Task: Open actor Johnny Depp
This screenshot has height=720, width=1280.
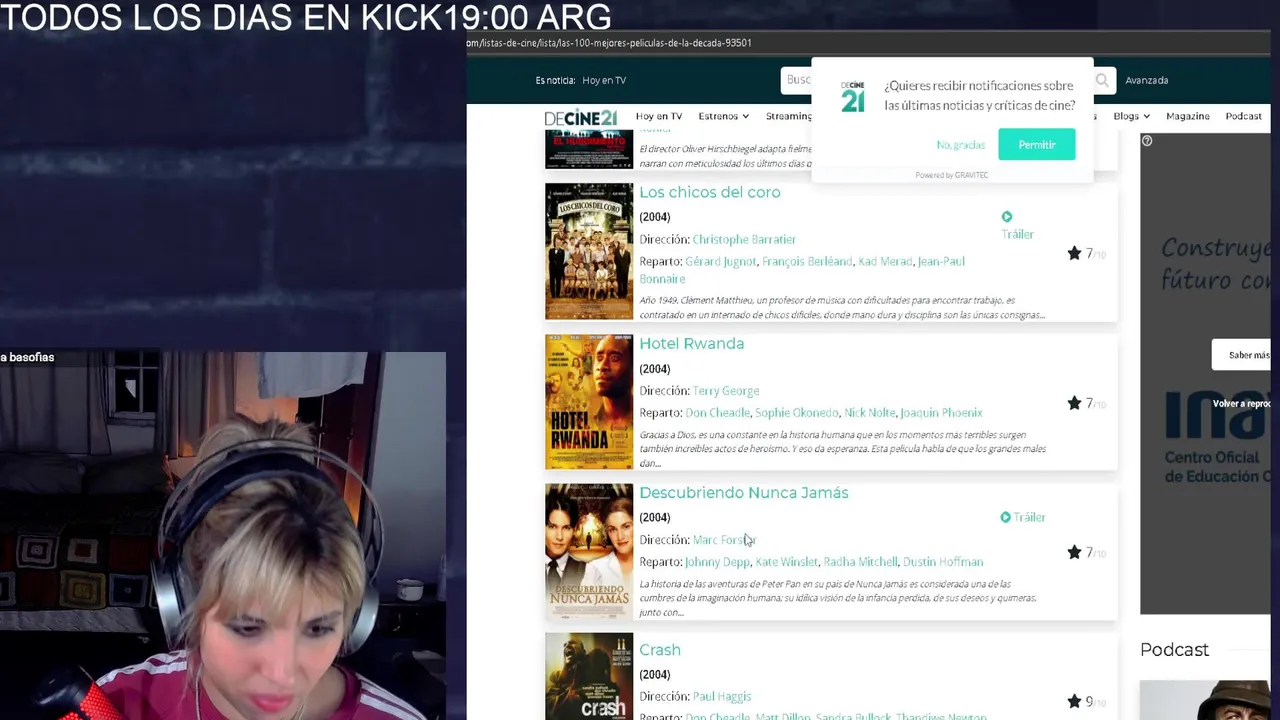Action: 717,561
